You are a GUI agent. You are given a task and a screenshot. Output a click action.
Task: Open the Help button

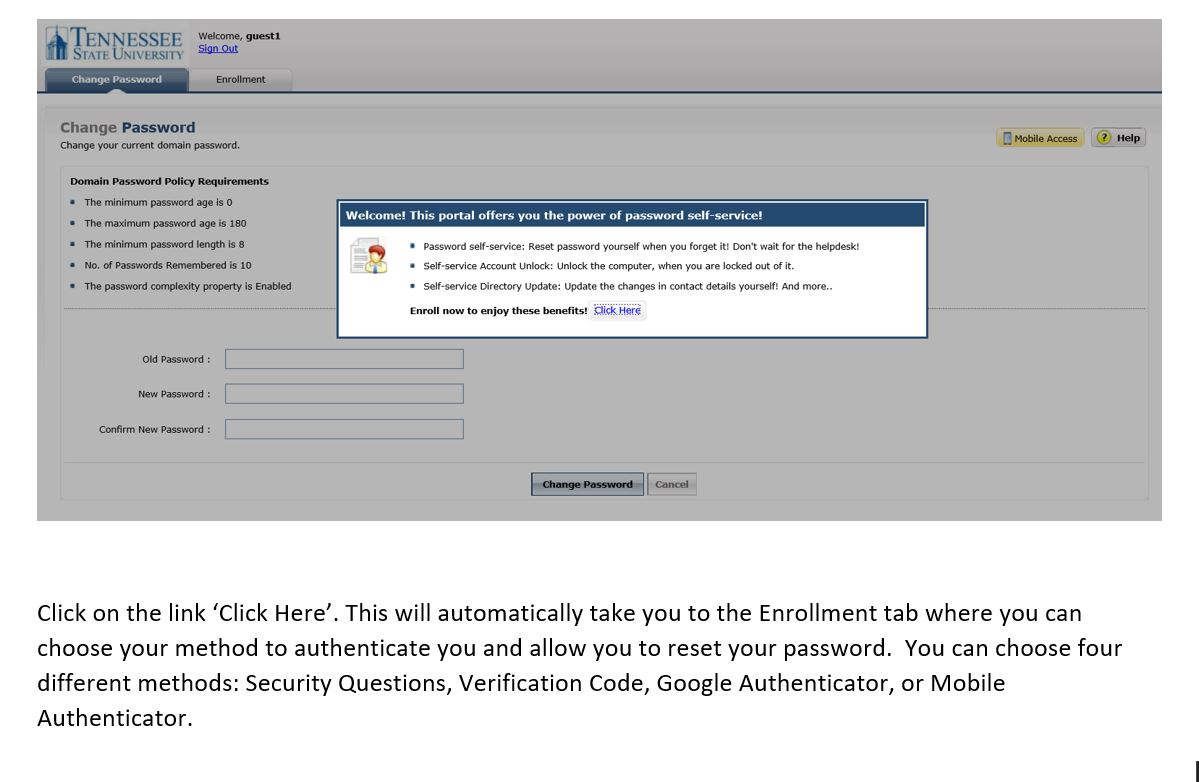(x=1119, y=138)
